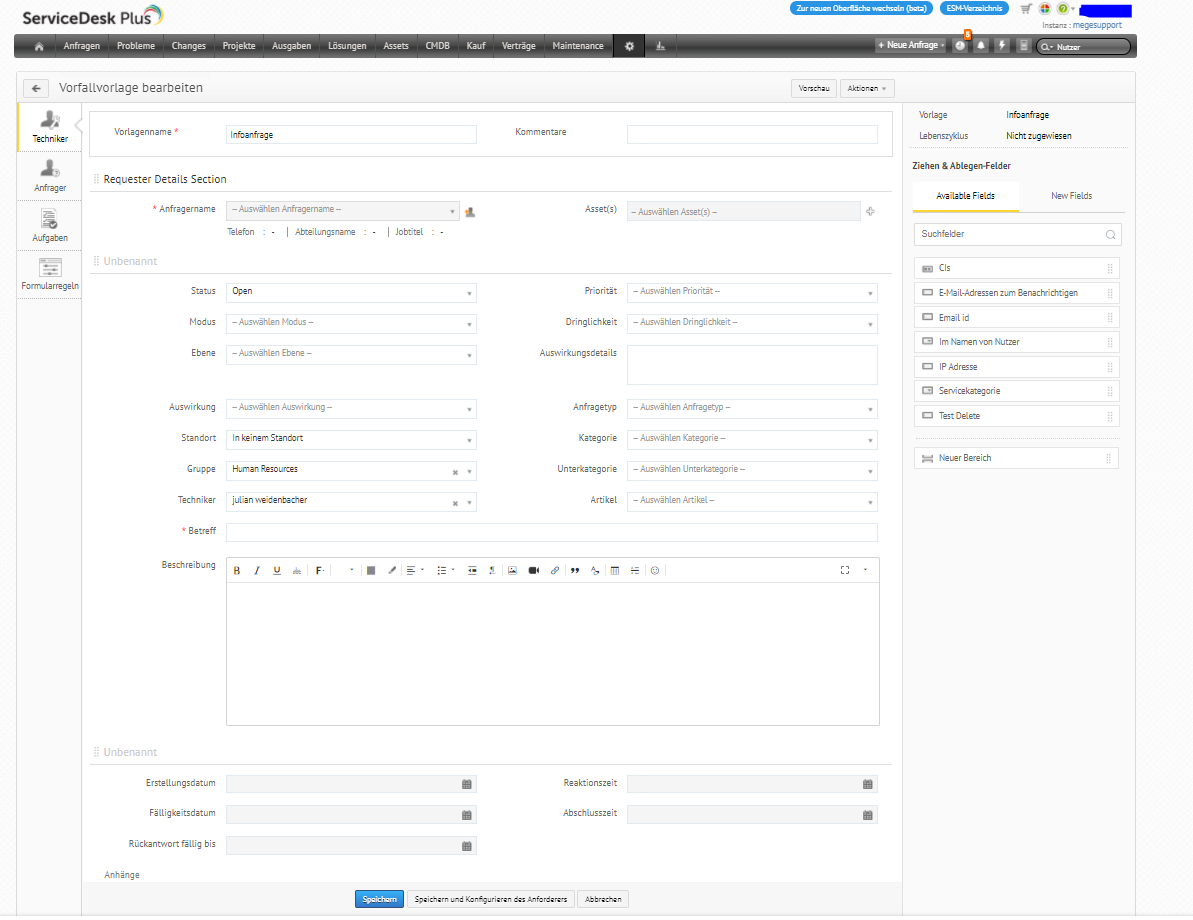The height and width of the screenshot is (920, 1193).
Task: Expand the Kategorie dropdown
Action: click(752, 439)
